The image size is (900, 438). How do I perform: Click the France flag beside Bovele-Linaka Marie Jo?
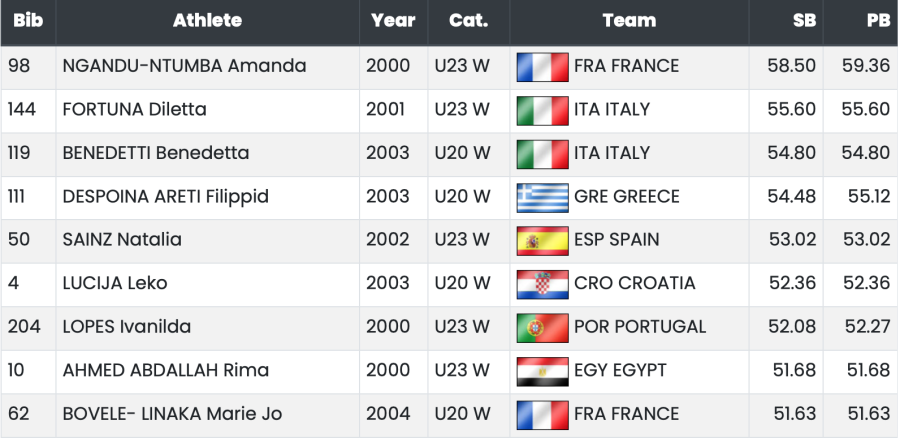point(542,414)
